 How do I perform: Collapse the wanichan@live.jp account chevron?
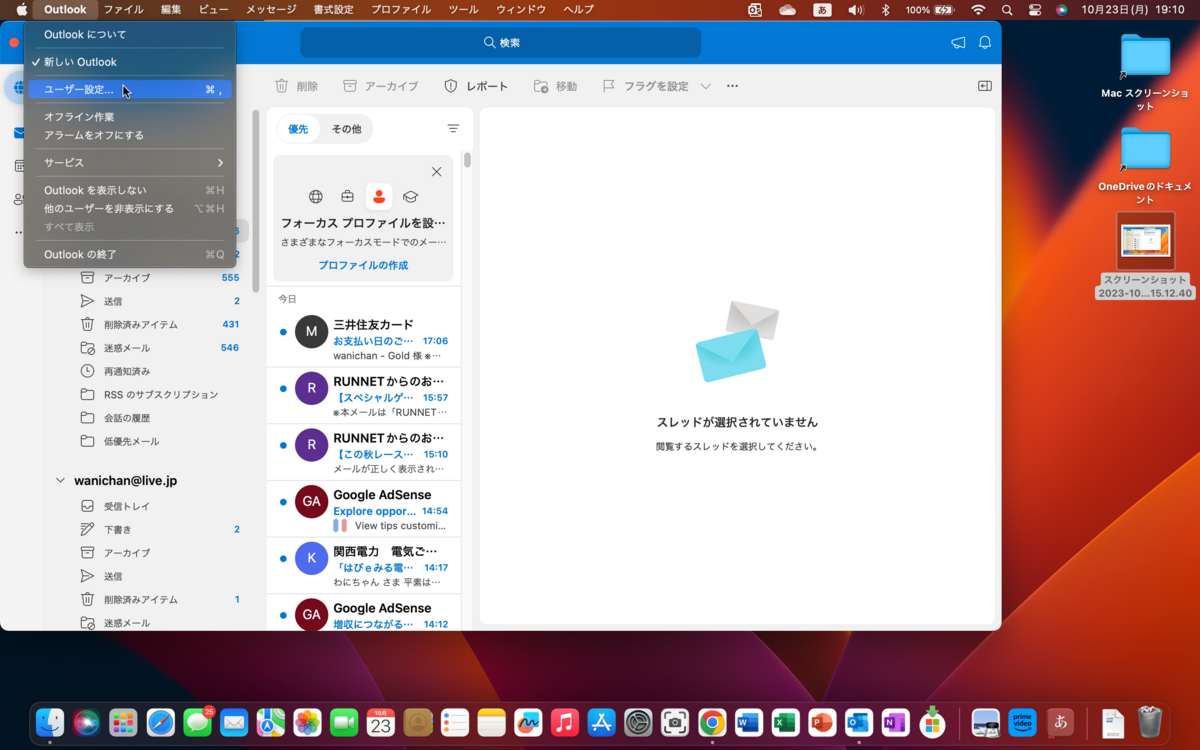(x=60, y=481)
